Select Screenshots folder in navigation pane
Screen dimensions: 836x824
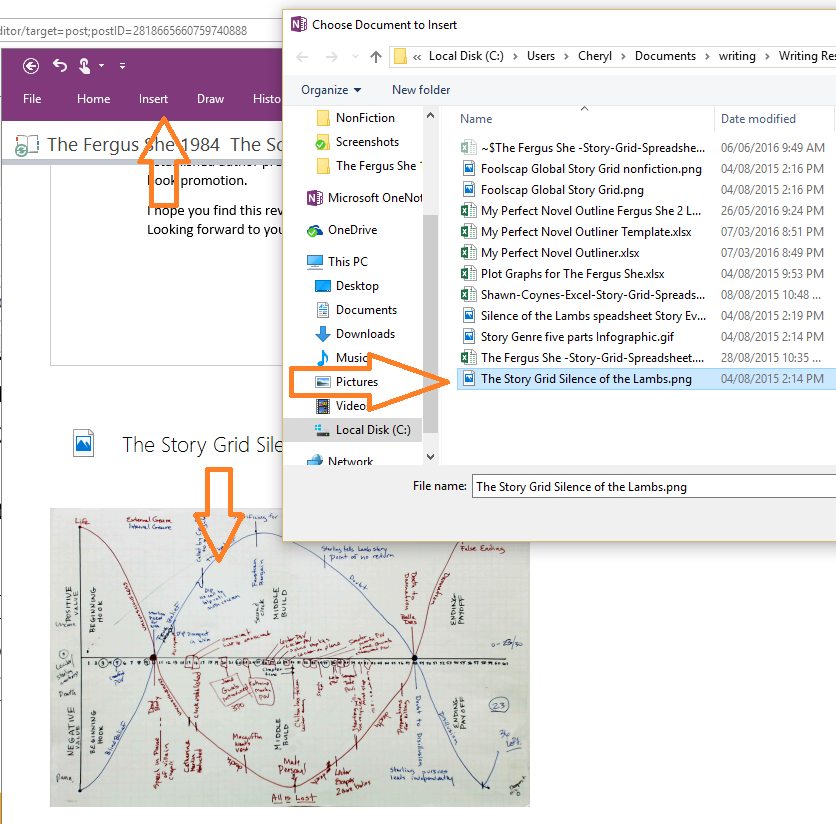(x=357, y=142)
